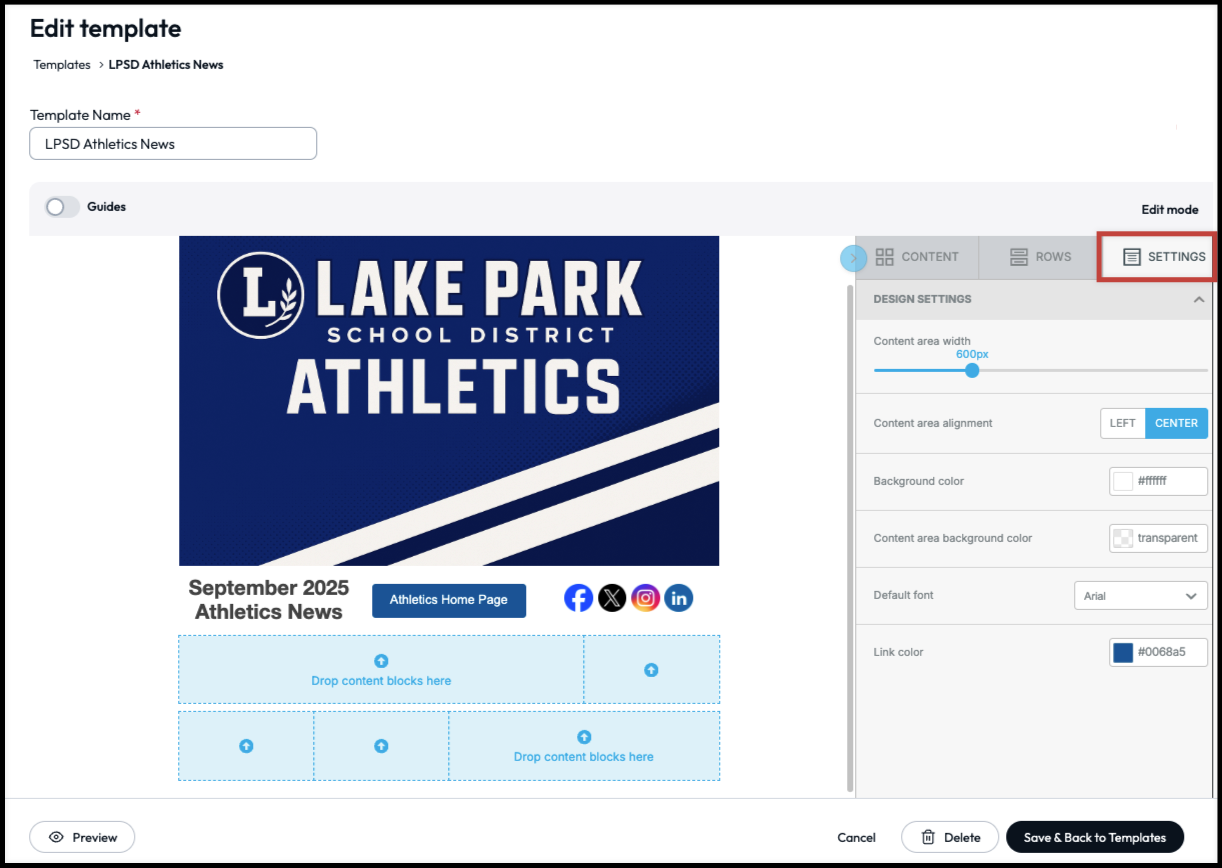Open the Default font dropdown
Viewport: 1222px width, 868px height.
(x=1140, y=596)
